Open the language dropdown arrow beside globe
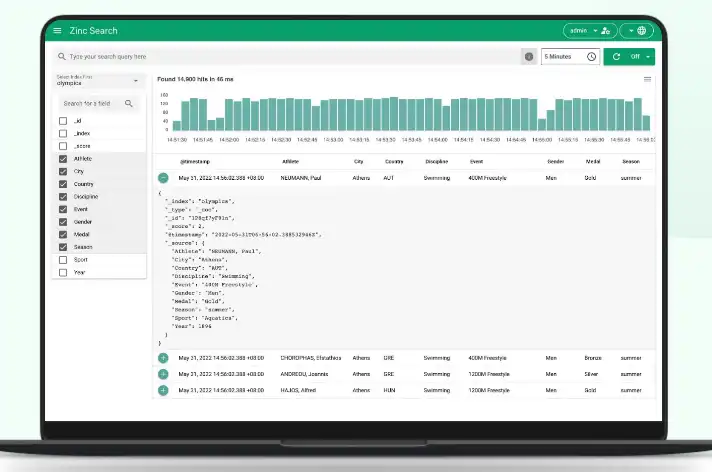This screenshot has width=712, height=472. coord(631,31)
